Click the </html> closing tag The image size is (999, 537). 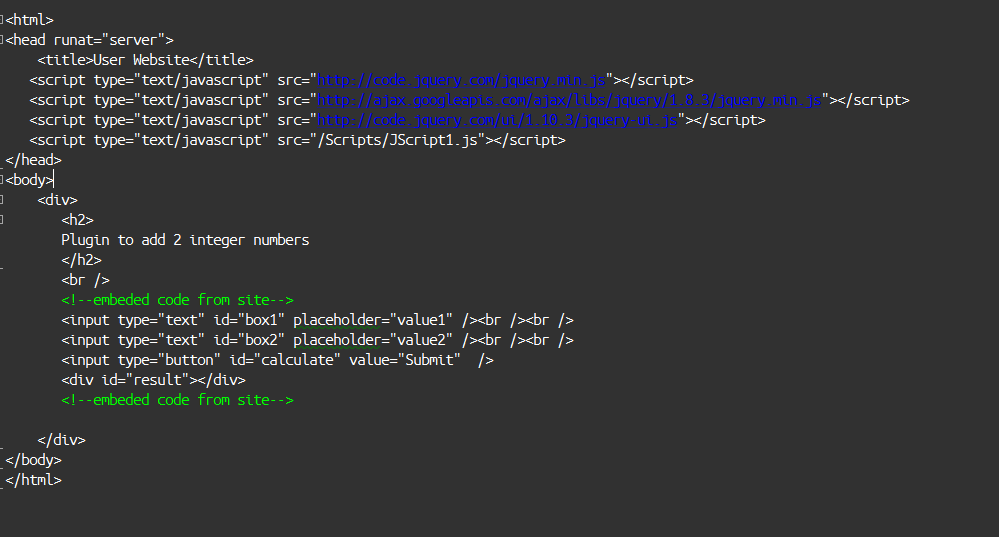33,480
